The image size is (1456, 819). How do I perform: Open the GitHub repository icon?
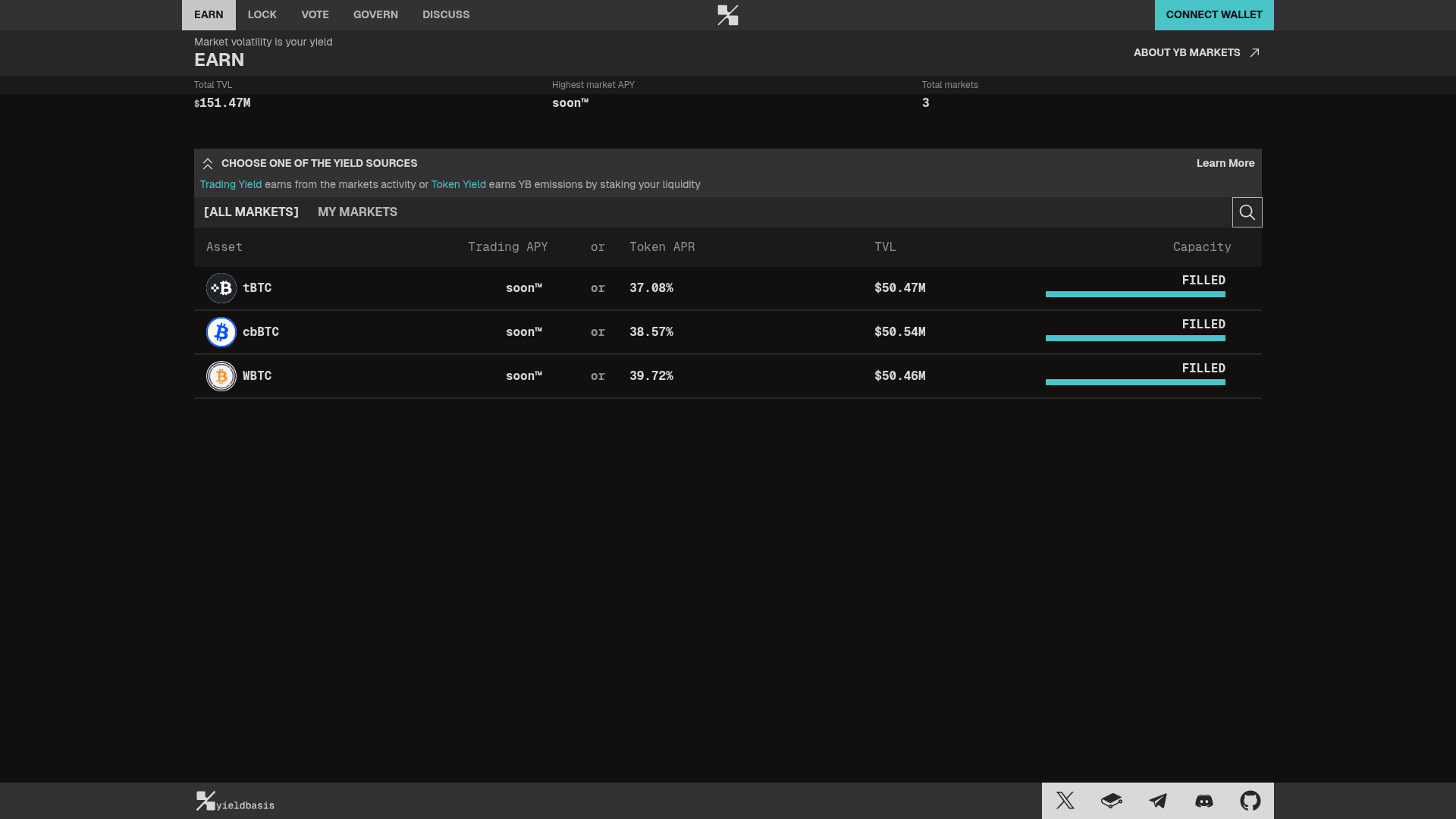1250,801
